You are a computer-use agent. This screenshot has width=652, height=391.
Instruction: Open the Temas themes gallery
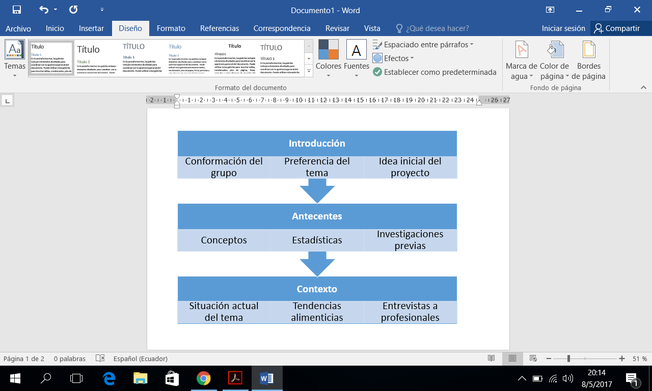click(x=15, y=59)
